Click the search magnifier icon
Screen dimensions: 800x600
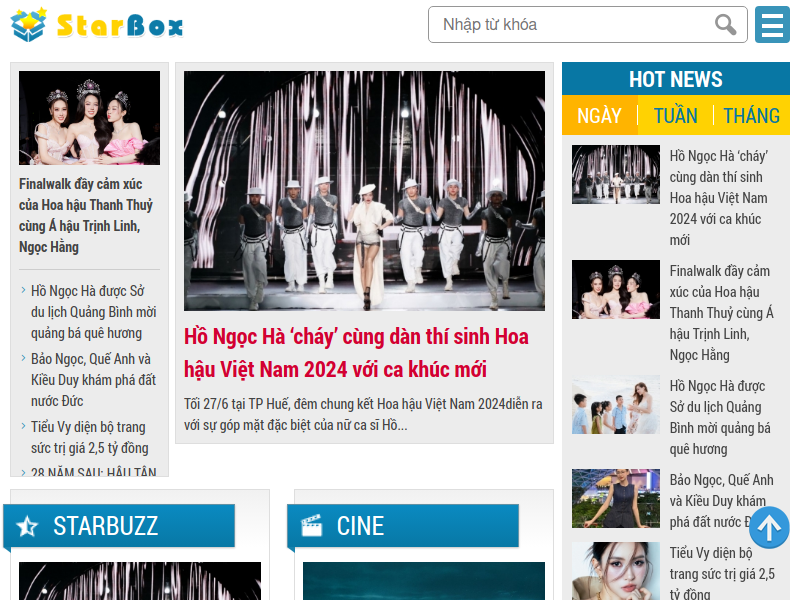coord(725,24)
